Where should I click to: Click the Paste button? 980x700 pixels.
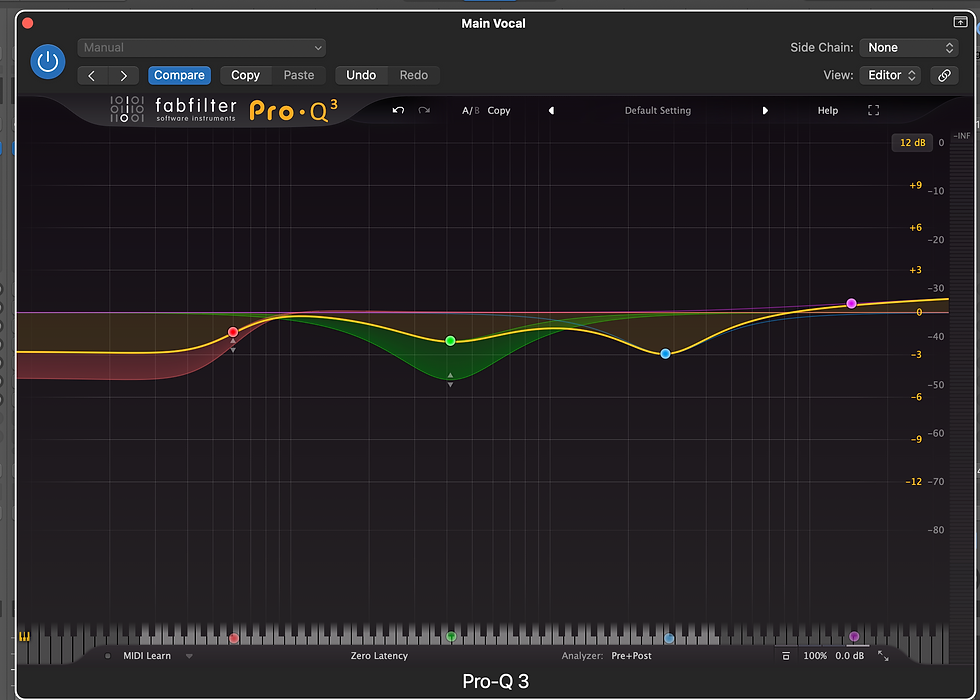(299, 75)
